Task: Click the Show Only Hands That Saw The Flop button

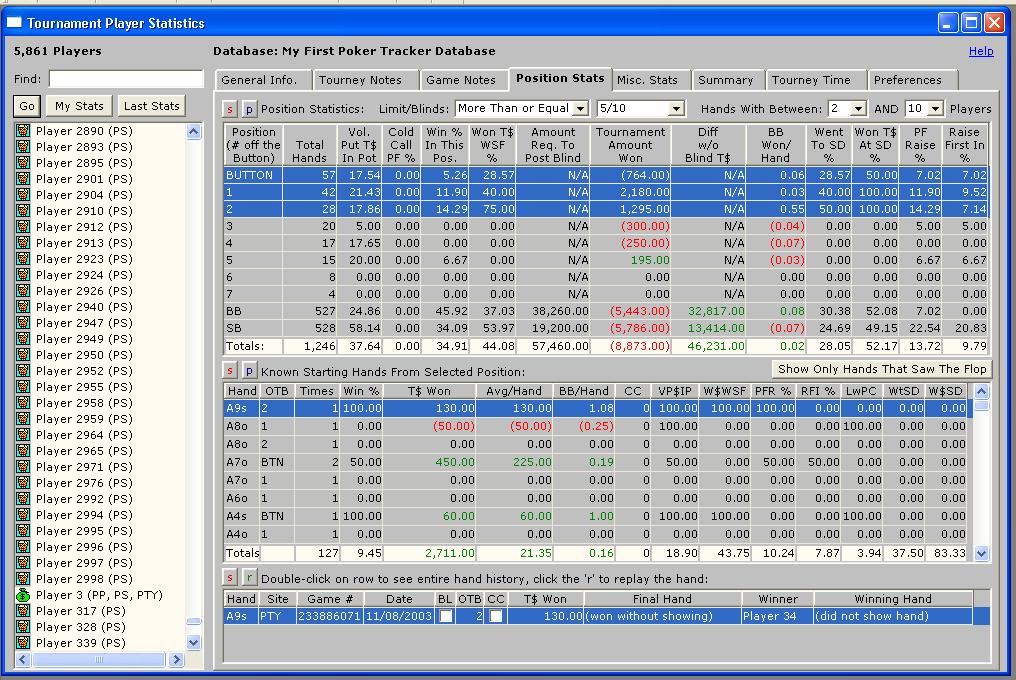Action: [x=882, y=369]
